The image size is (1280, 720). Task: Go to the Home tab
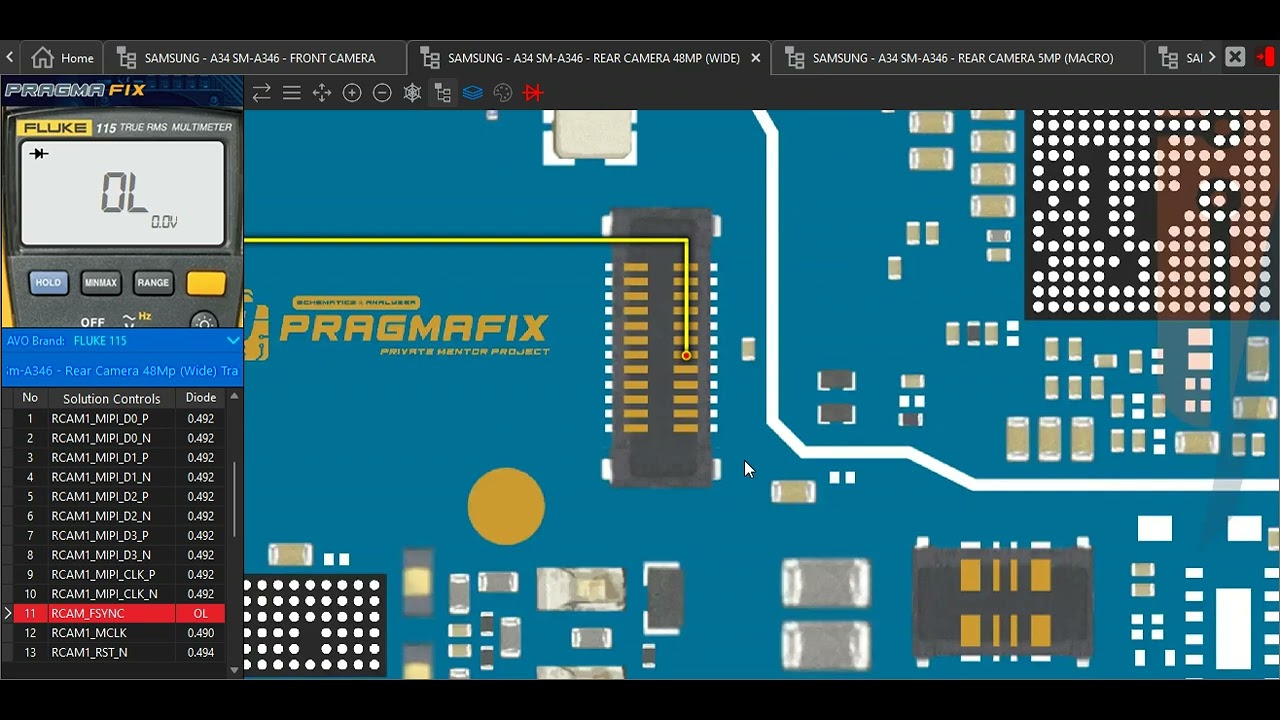(63, 58)
